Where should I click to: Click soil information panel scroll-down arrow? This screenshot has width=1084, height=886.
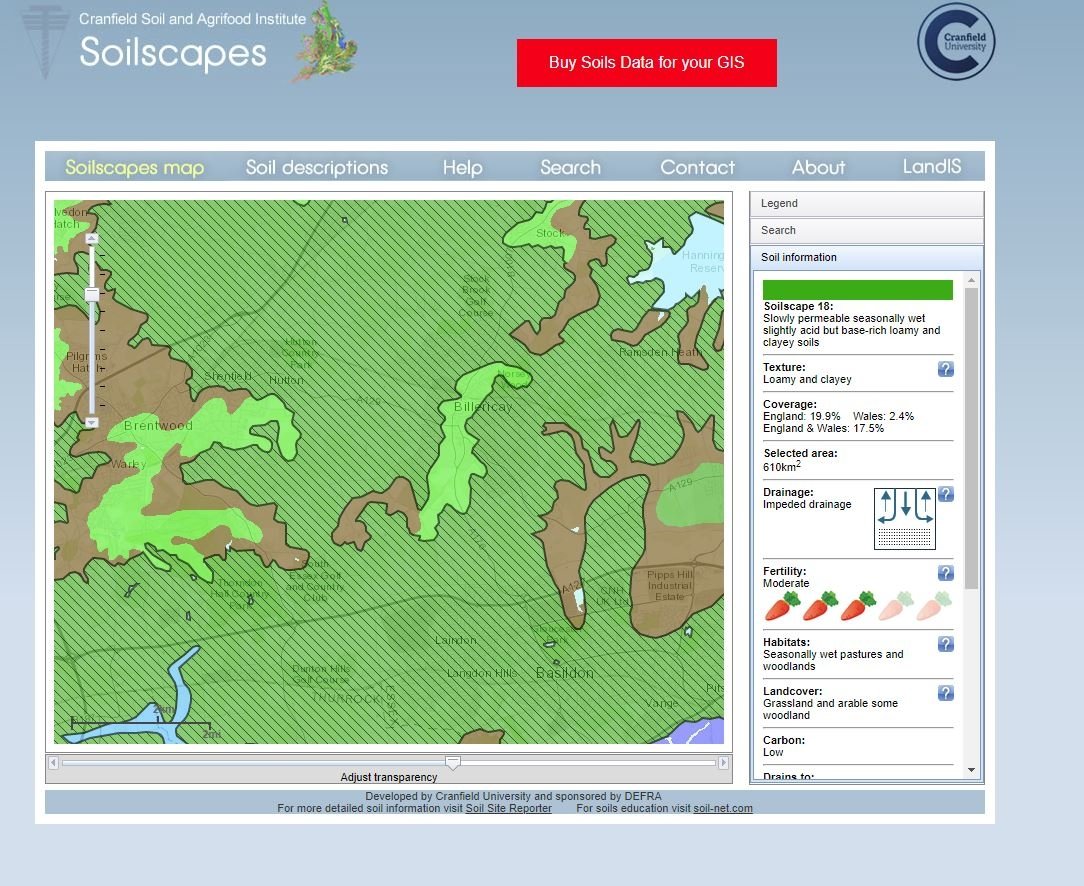[x=971, y=770]
